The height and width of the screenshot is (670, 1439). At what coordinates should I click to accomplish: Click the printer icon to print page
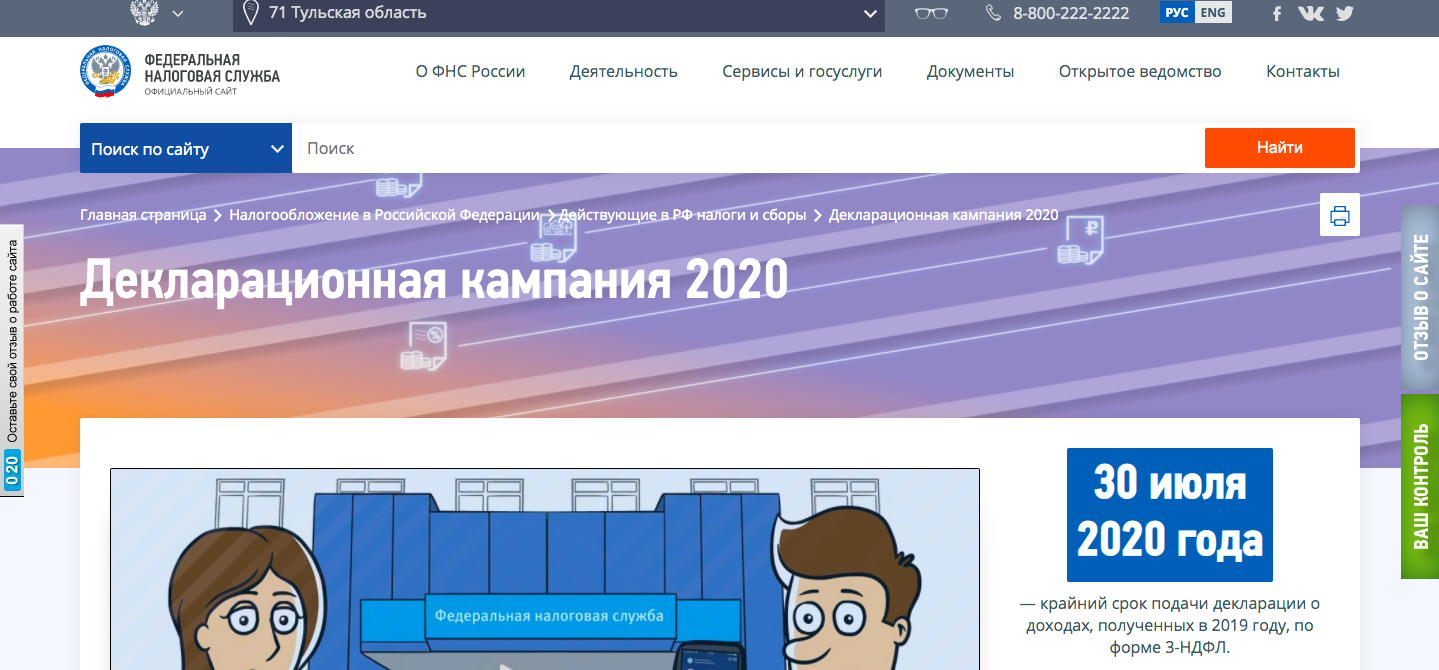[1339, 215]
